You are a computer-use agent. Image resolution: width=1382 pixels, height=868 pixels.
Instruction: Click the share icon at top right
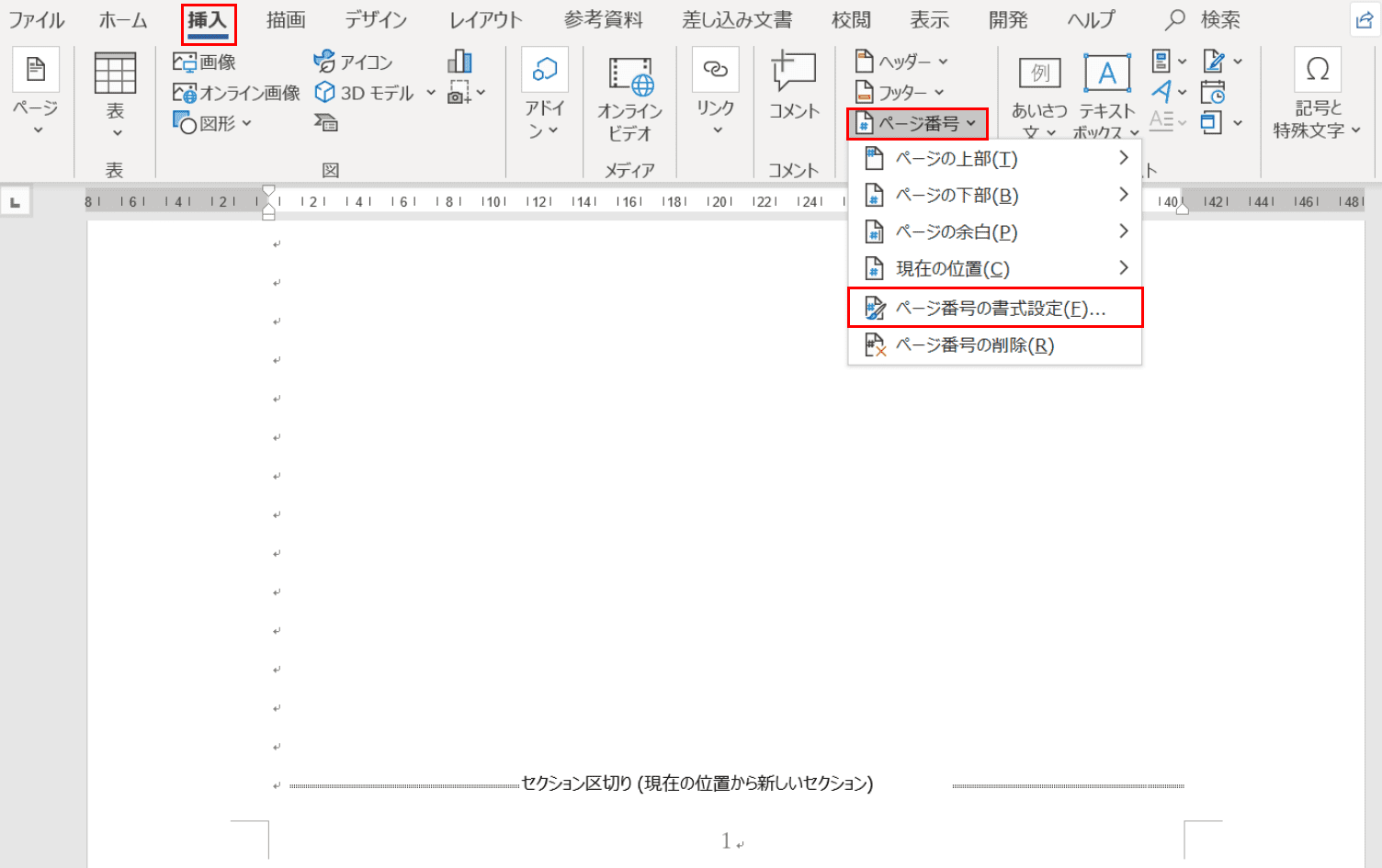click(x=1365, y=21)
